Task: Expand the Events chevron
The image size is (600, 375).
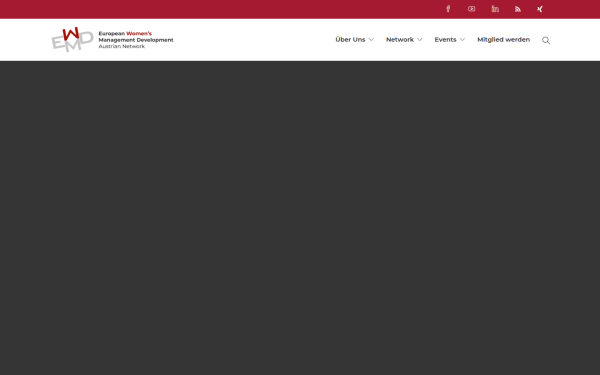Action: click(x=462, y=40)
